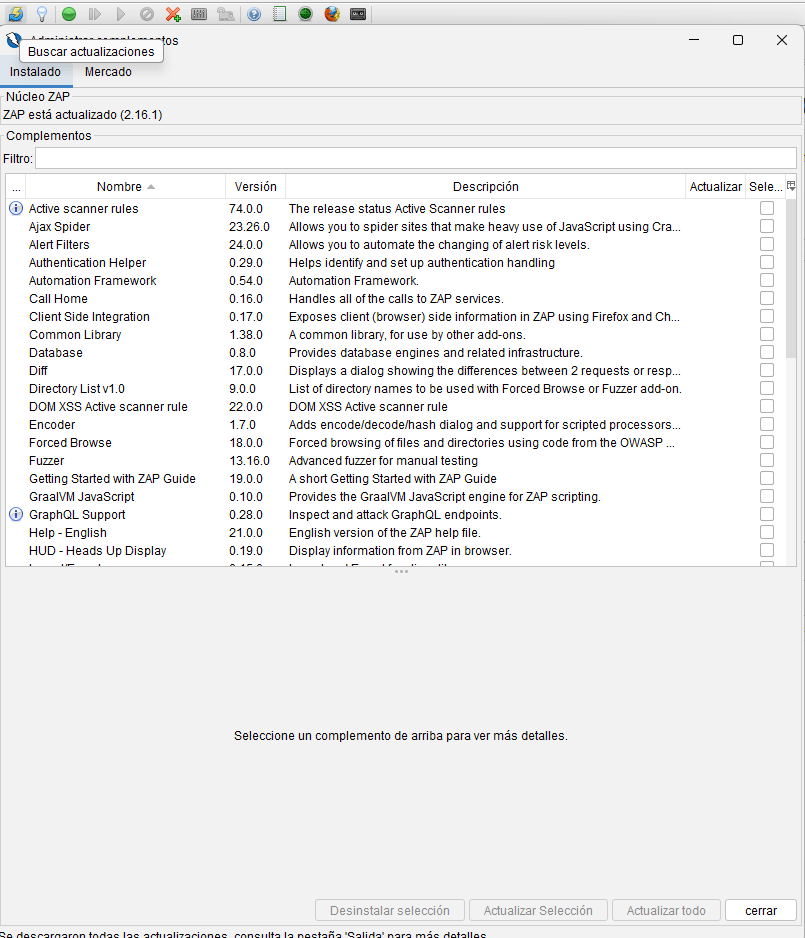Click the Check for Updates toolbar icon
The height and width of the screenshot is (938, 805).
click(15, 14)
